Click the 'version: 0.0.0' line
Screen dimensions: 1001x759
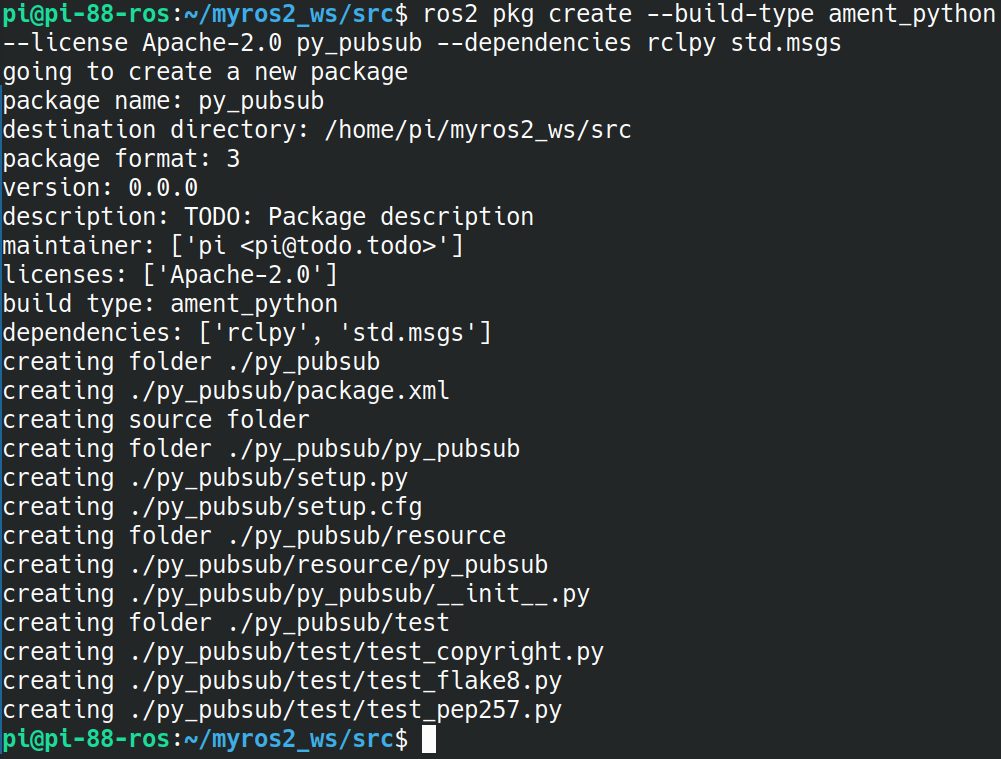point(100,188)
